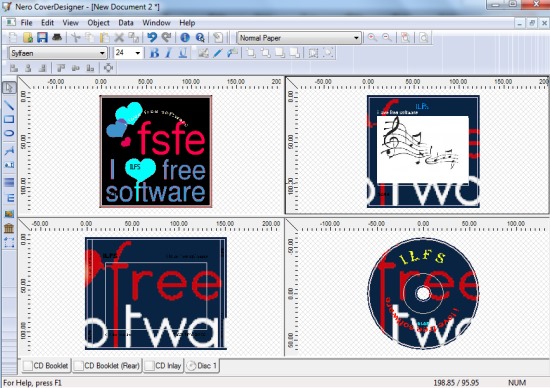Select the arrow selection tool
This screenshot has width=550, height=388.
(9, 88)
